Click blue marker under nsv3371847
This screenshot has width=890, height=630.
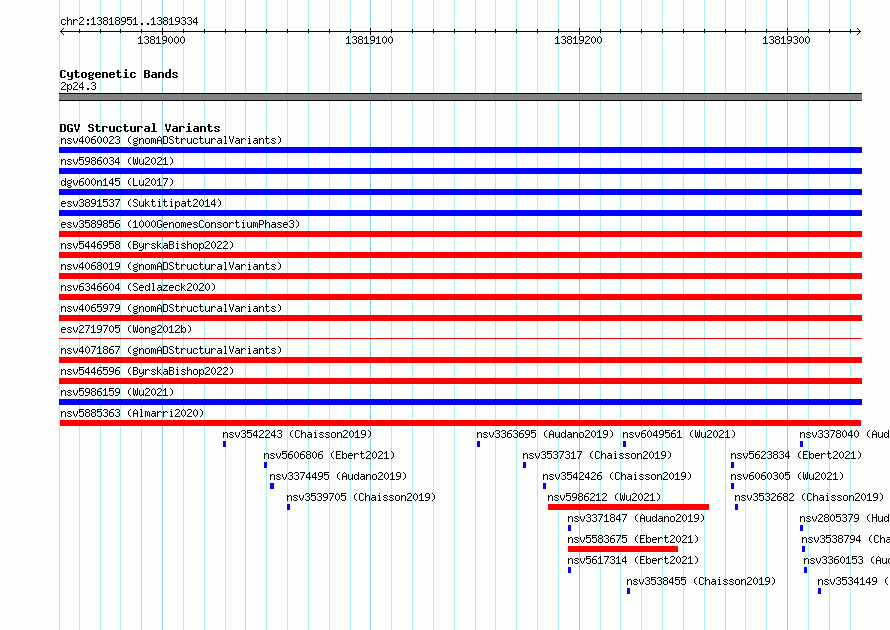569,528
